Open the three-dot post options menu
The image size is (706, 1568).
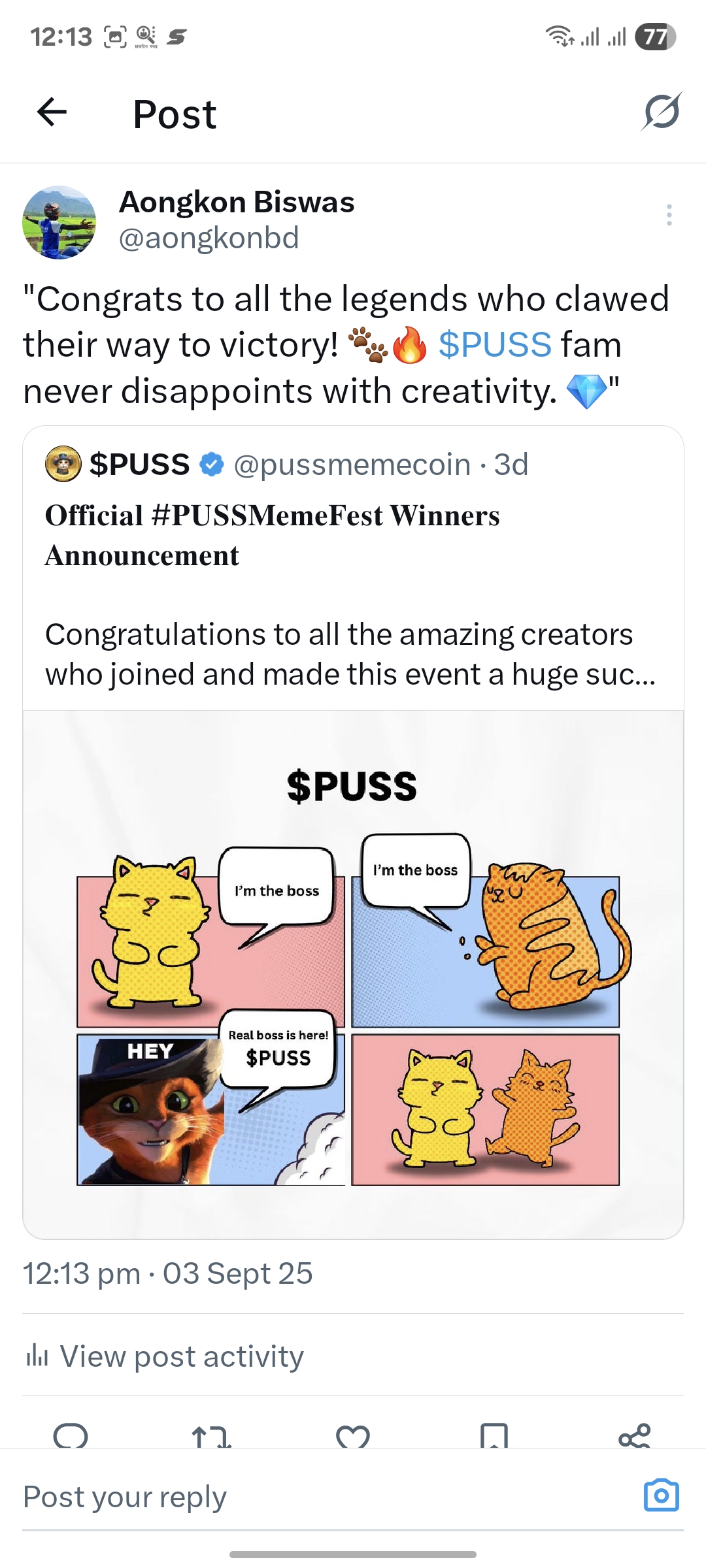(x=669, y=215)
